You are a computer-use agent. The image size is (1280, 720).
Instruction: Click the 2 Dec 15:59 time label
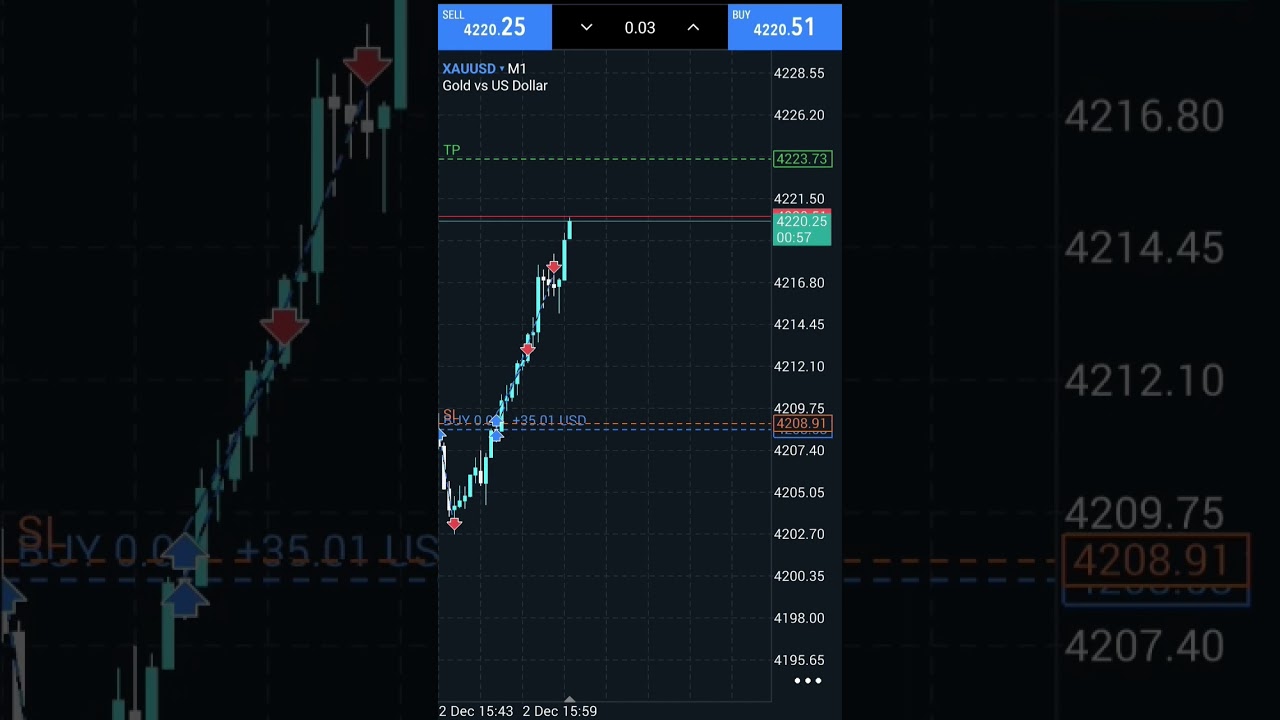click(560, 711)
